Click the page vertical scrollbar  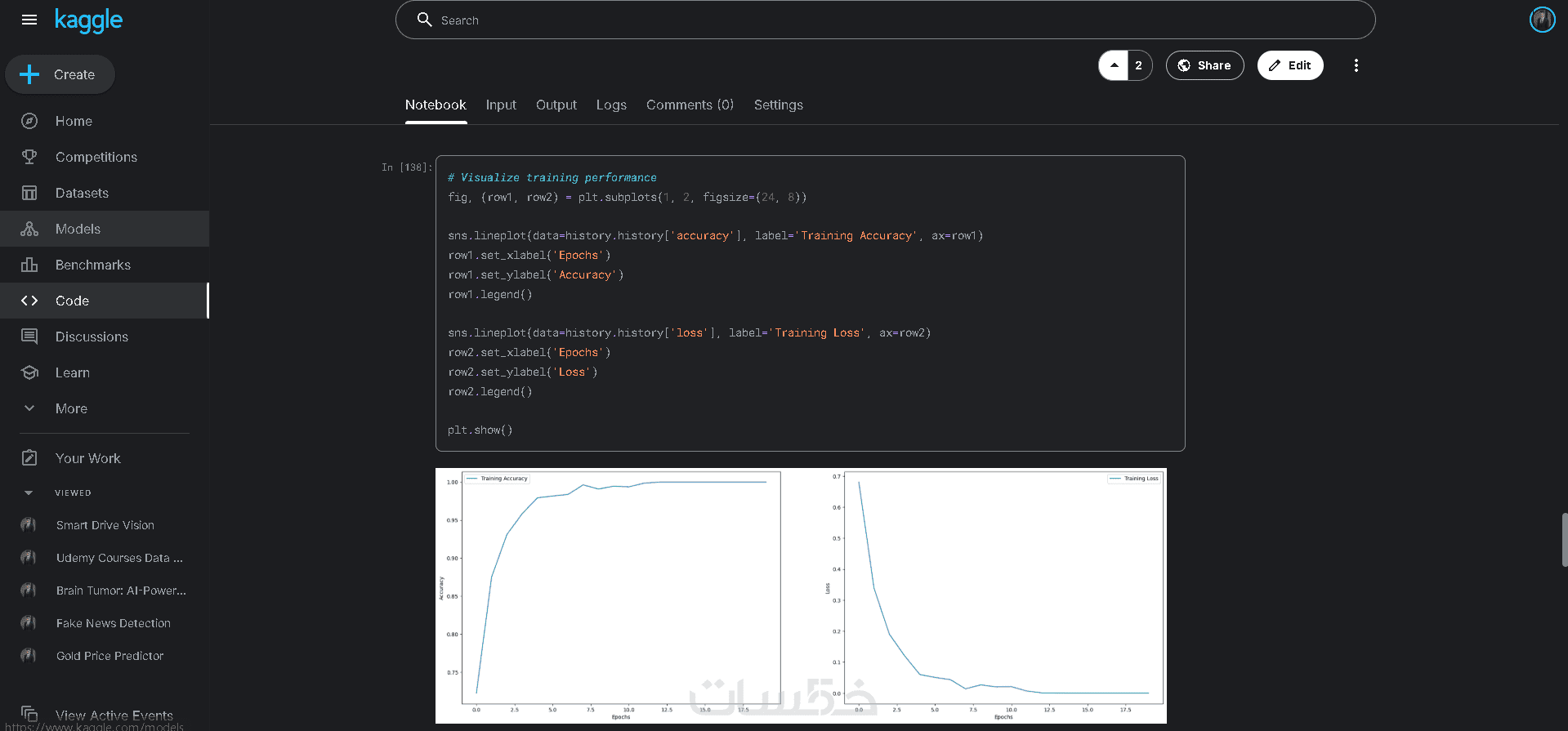(x=1564, y=539)
